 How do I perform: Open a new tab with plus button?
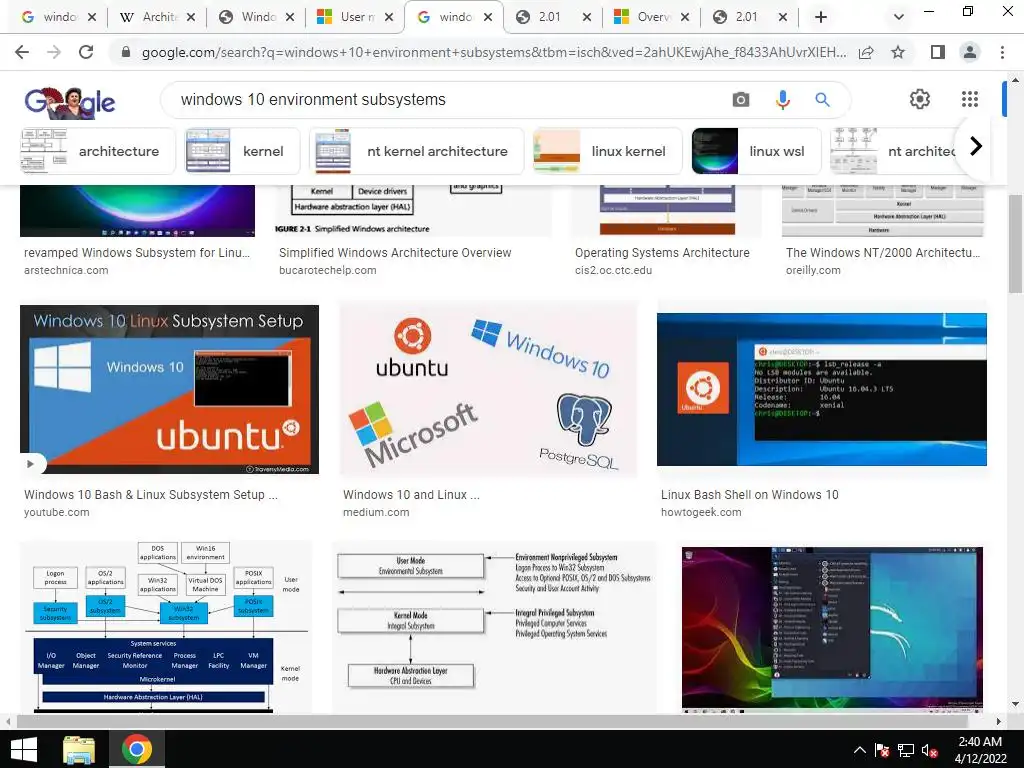(821, 17)
